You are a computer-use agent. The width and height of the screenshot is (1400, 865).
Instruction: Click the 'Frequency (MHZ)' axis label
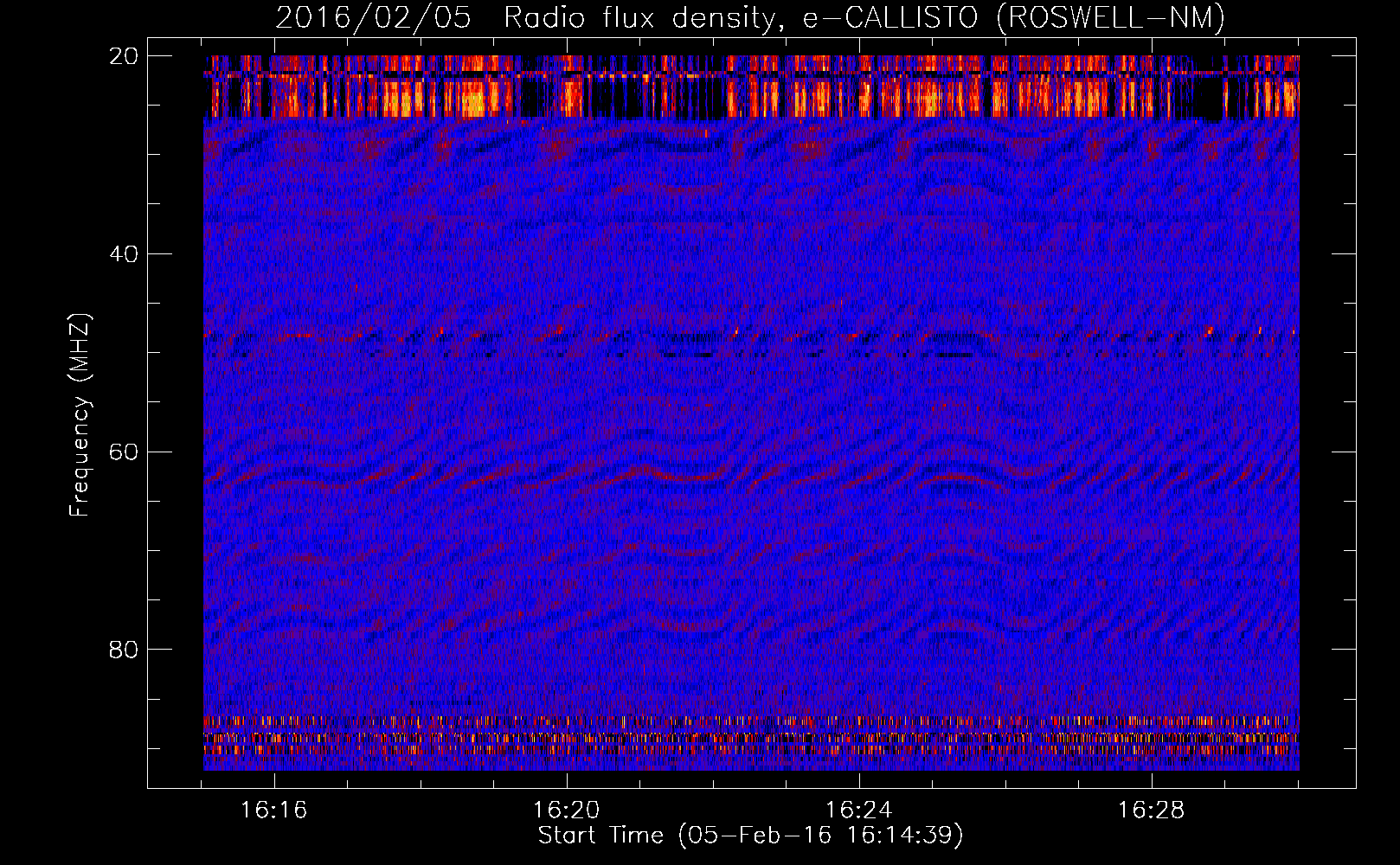point(80,415)
